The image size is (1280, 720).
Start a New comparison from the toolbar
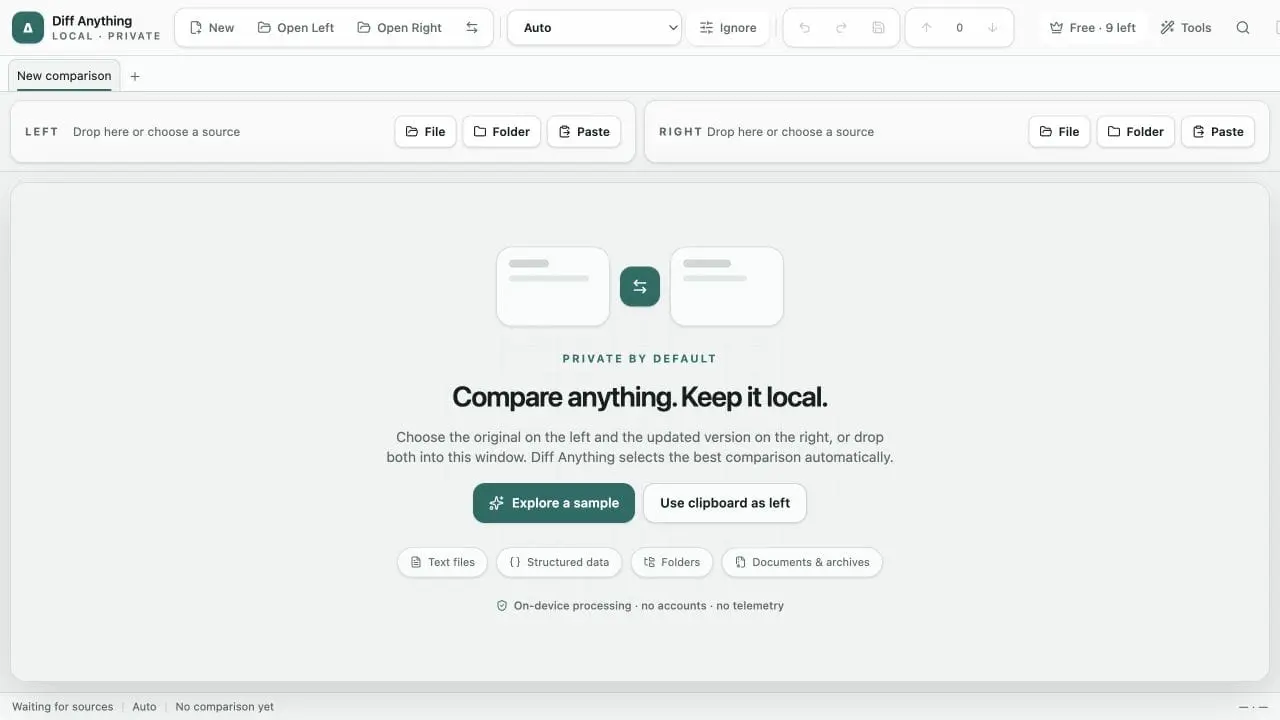(212, 28)
